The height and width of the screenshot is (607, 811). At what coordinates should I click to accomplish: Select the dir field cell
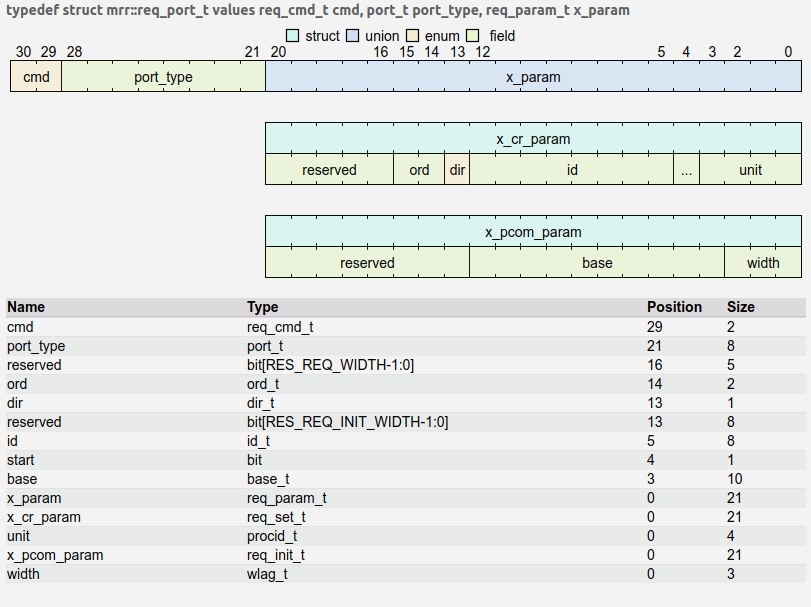[457, 170]
